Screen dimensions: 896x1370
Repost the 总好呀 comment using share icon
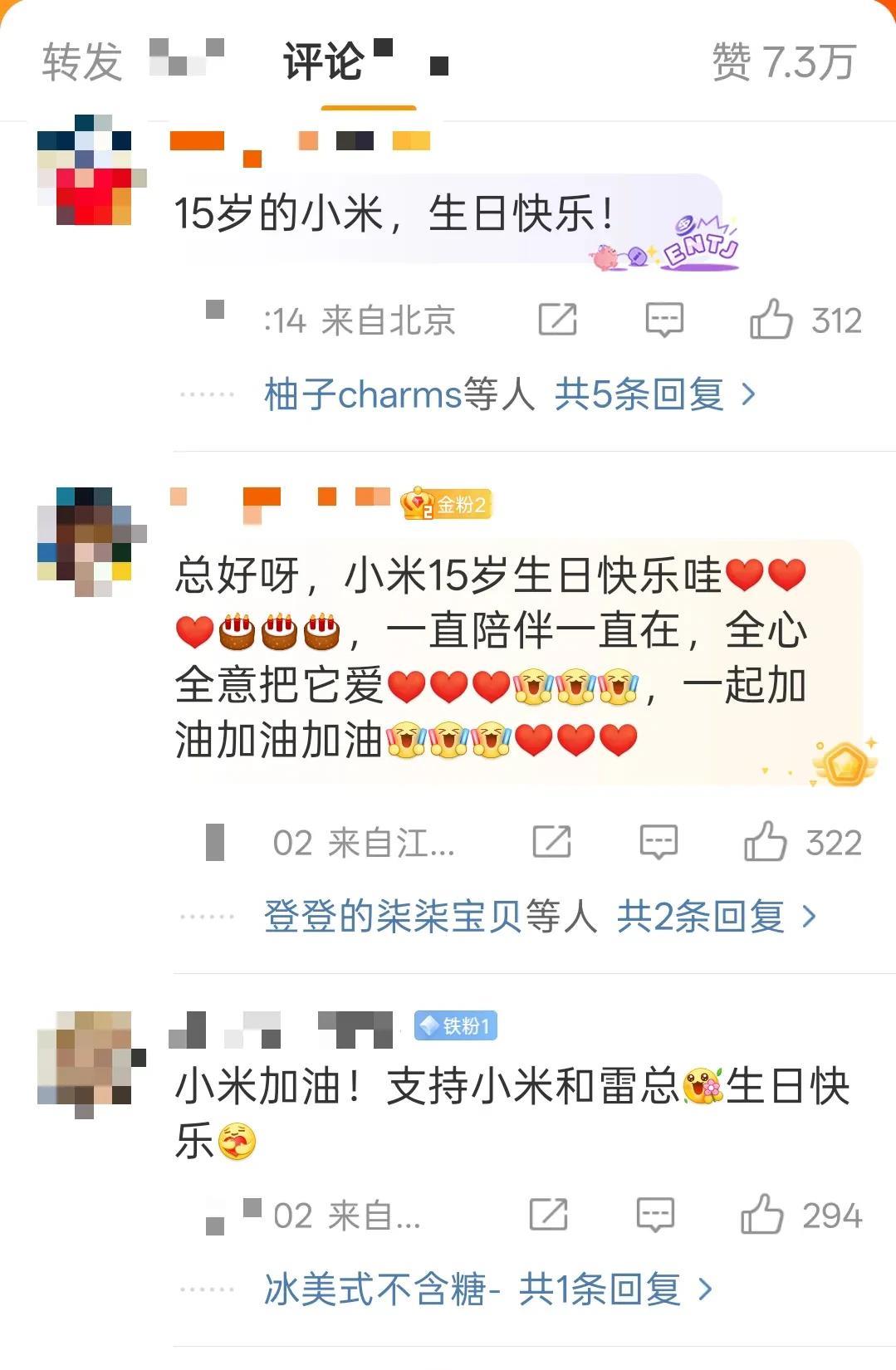point(551,841)
